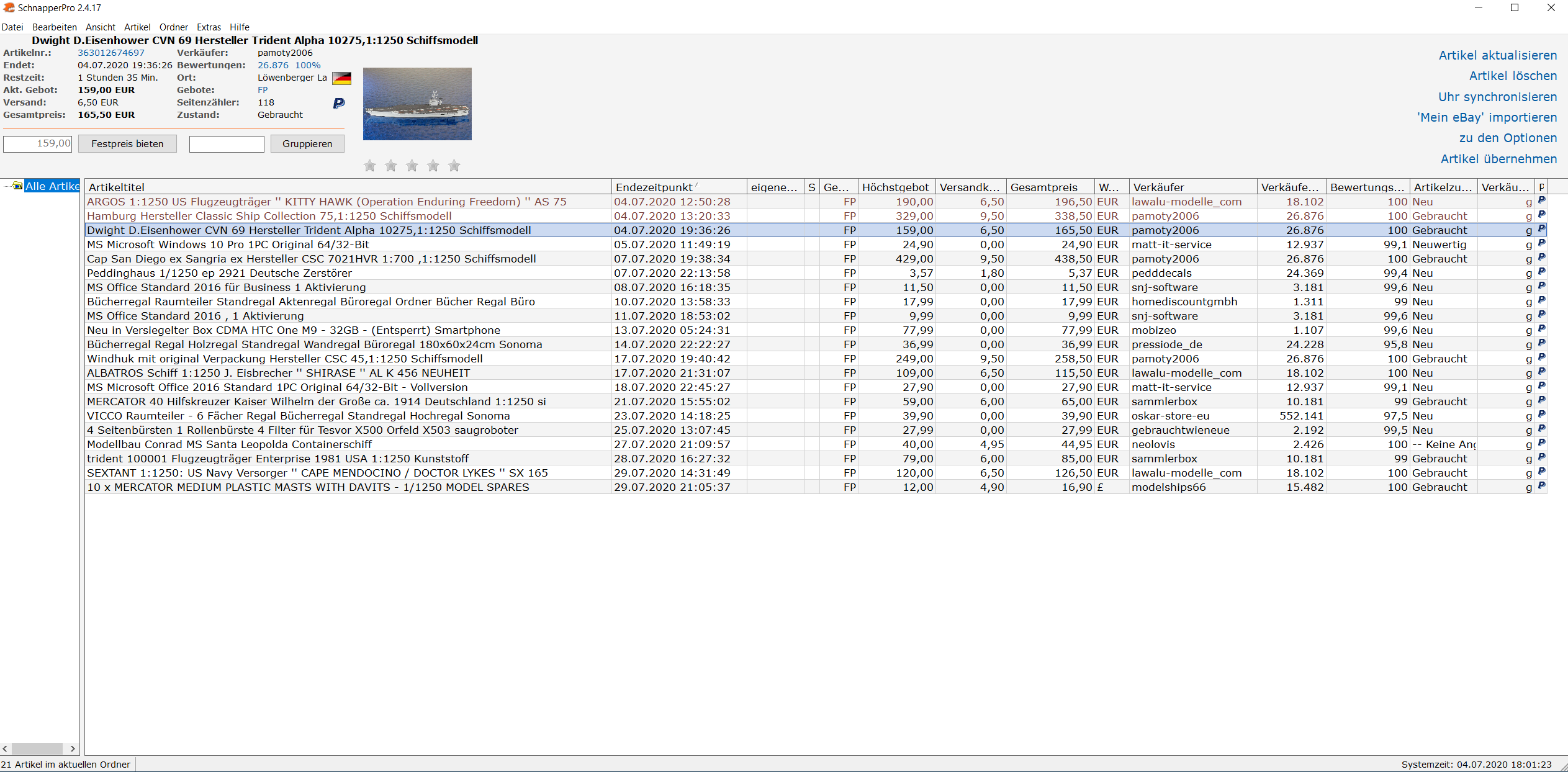Screen dimensions: 1568x772
Task: Select the third rating star
Action: [412, 166]
